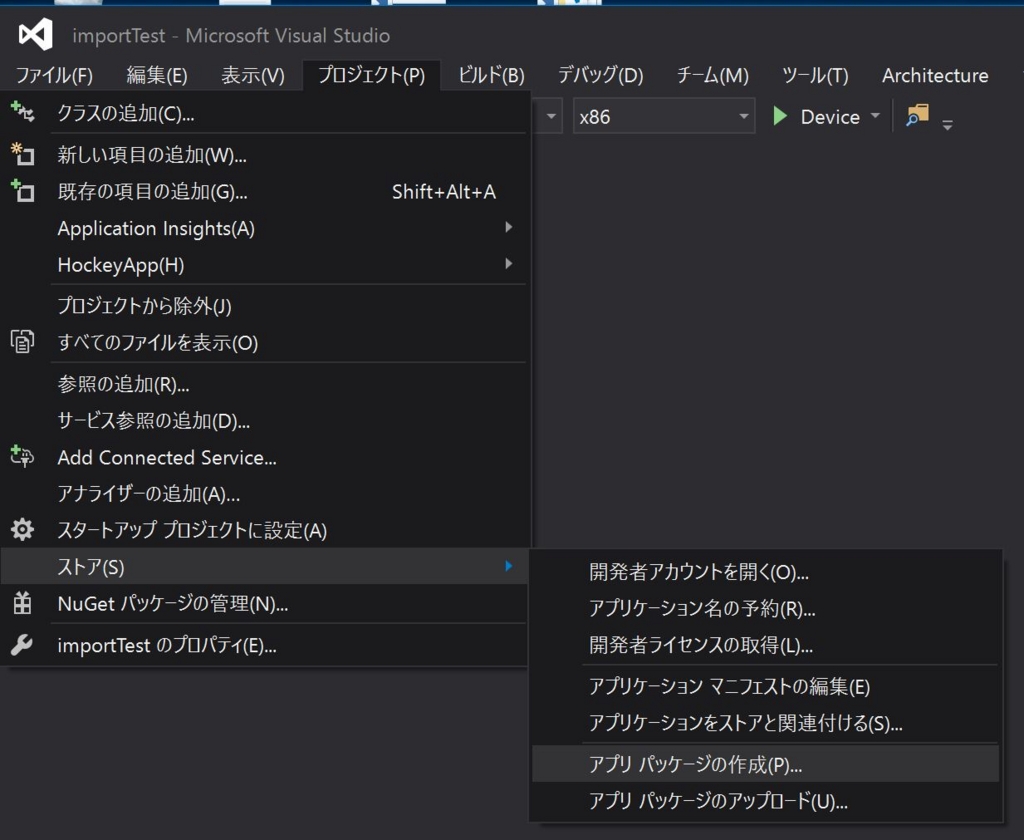The height and width of the screenshot is (840, 1024).
Task: Choose アプリケーションをストアと関連付ける(S)...
Action: click(x=765, y=722)
